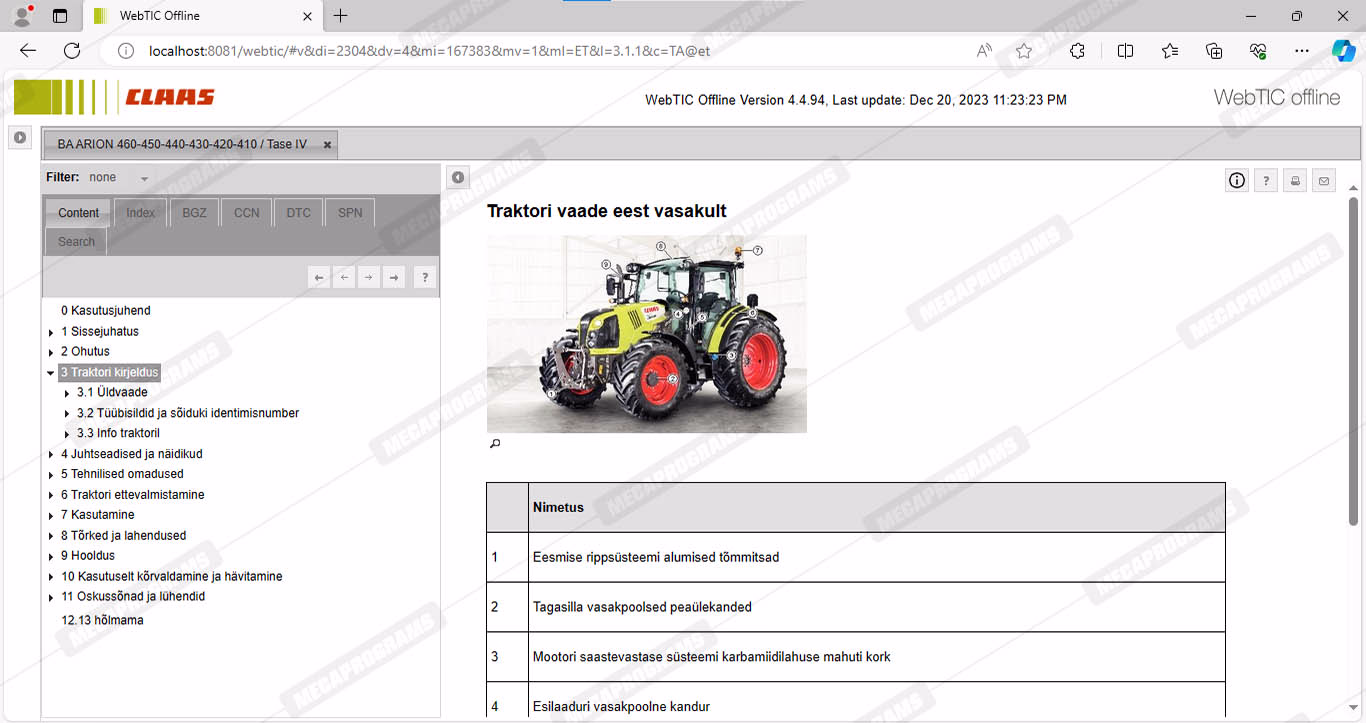
Task: Click the tractor front-left view image
Action: [x=646, y=334]
